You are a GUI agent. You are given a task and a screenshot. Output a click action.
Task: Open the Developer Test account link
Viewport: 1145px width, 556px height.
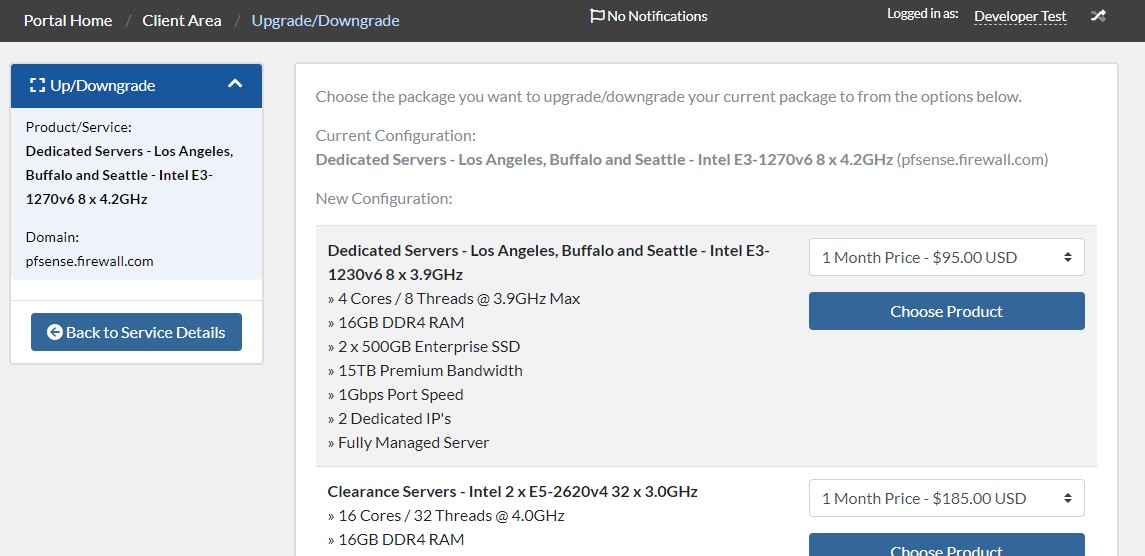pos(1020,16)
